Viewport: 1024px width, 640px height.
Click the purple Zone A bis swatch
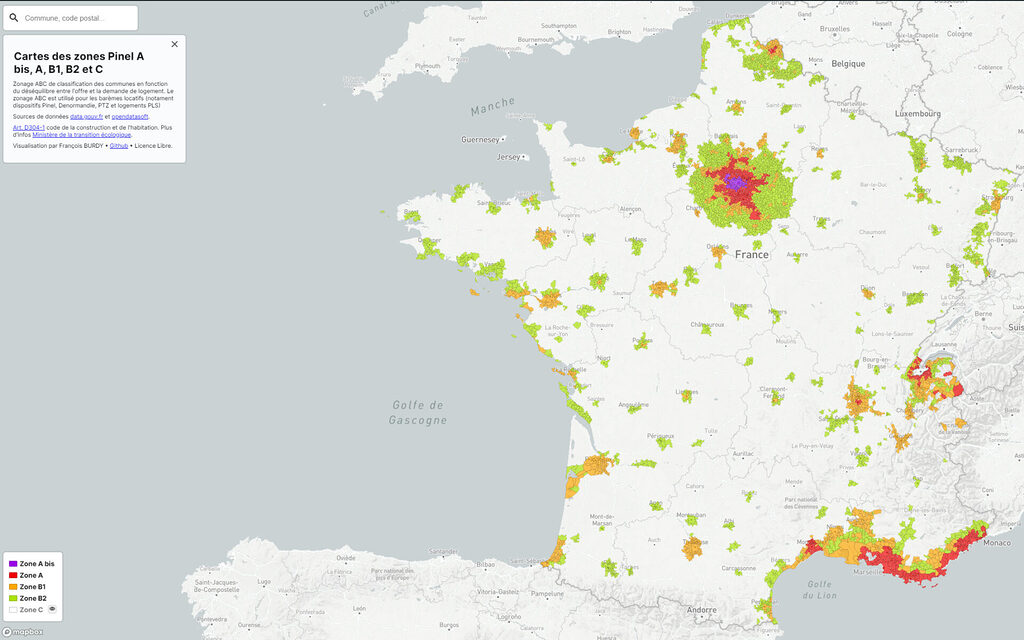tap(13, 565)
